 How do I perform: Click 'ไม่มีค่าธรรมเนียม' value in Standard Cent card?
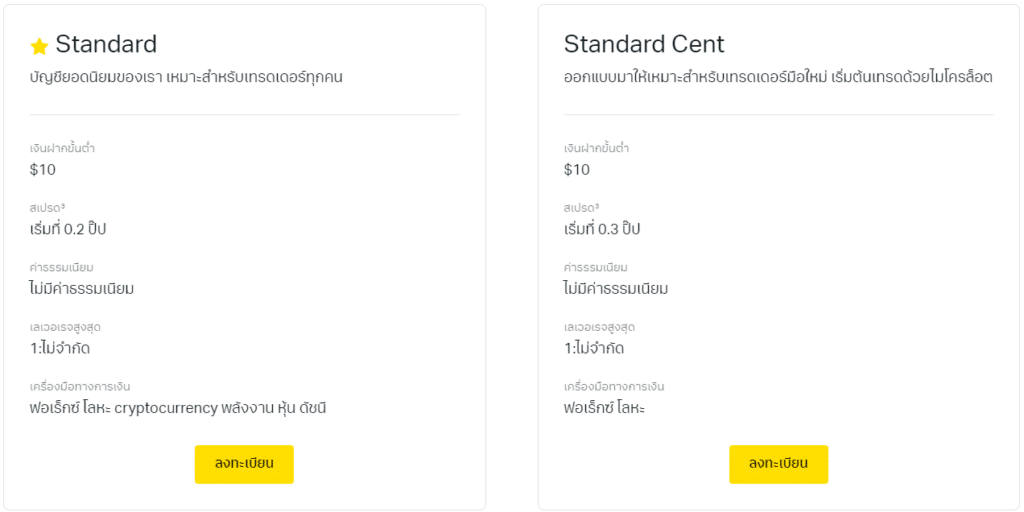pyautogui.click(x=616, y=289)
